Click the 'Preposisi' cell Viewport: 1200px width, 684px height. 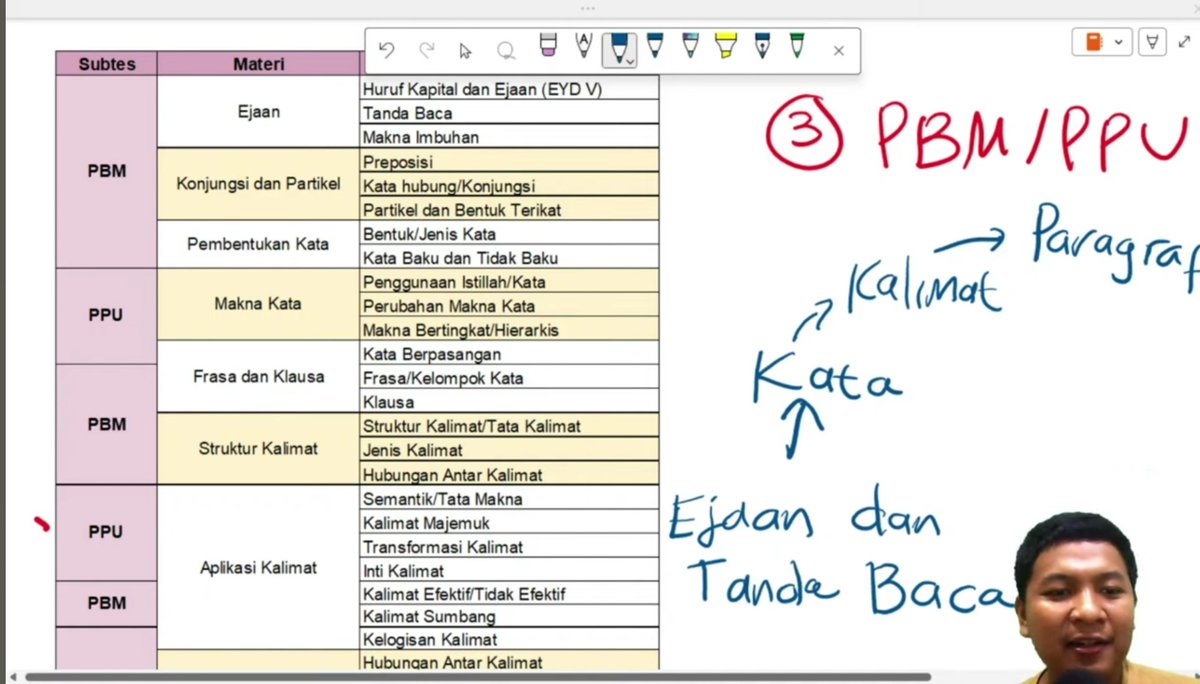509,160
